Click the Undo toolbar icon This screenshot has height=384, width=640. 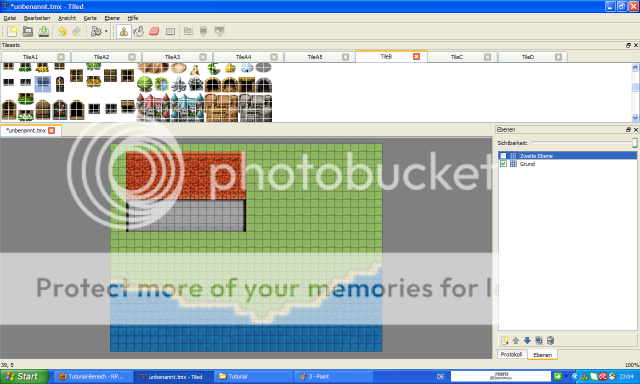[x=62, y=31]
